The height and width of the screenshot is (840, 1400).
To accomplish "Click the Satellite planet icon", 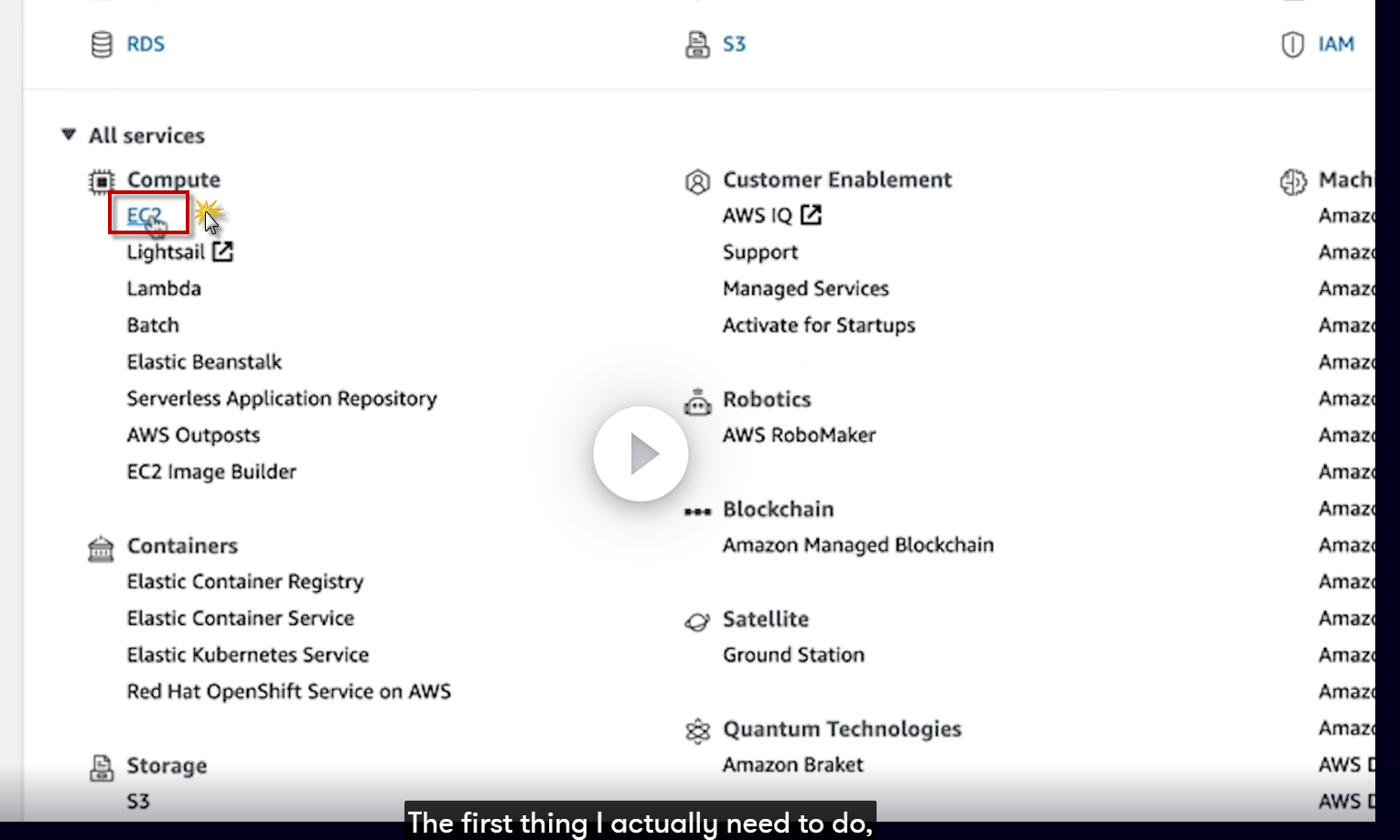I will [697, 621].
